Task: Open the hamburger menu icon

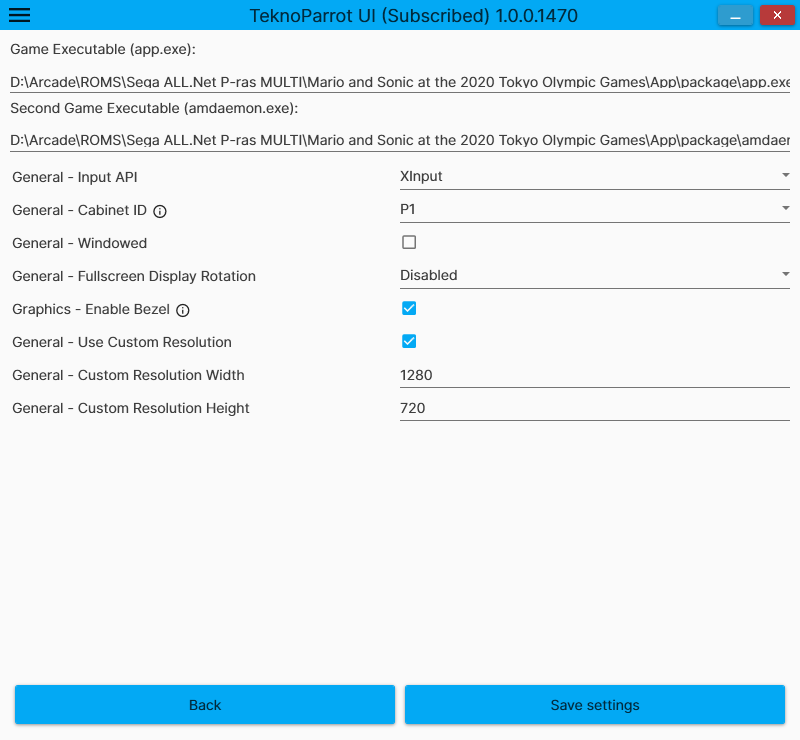Action: click(19, 15)
